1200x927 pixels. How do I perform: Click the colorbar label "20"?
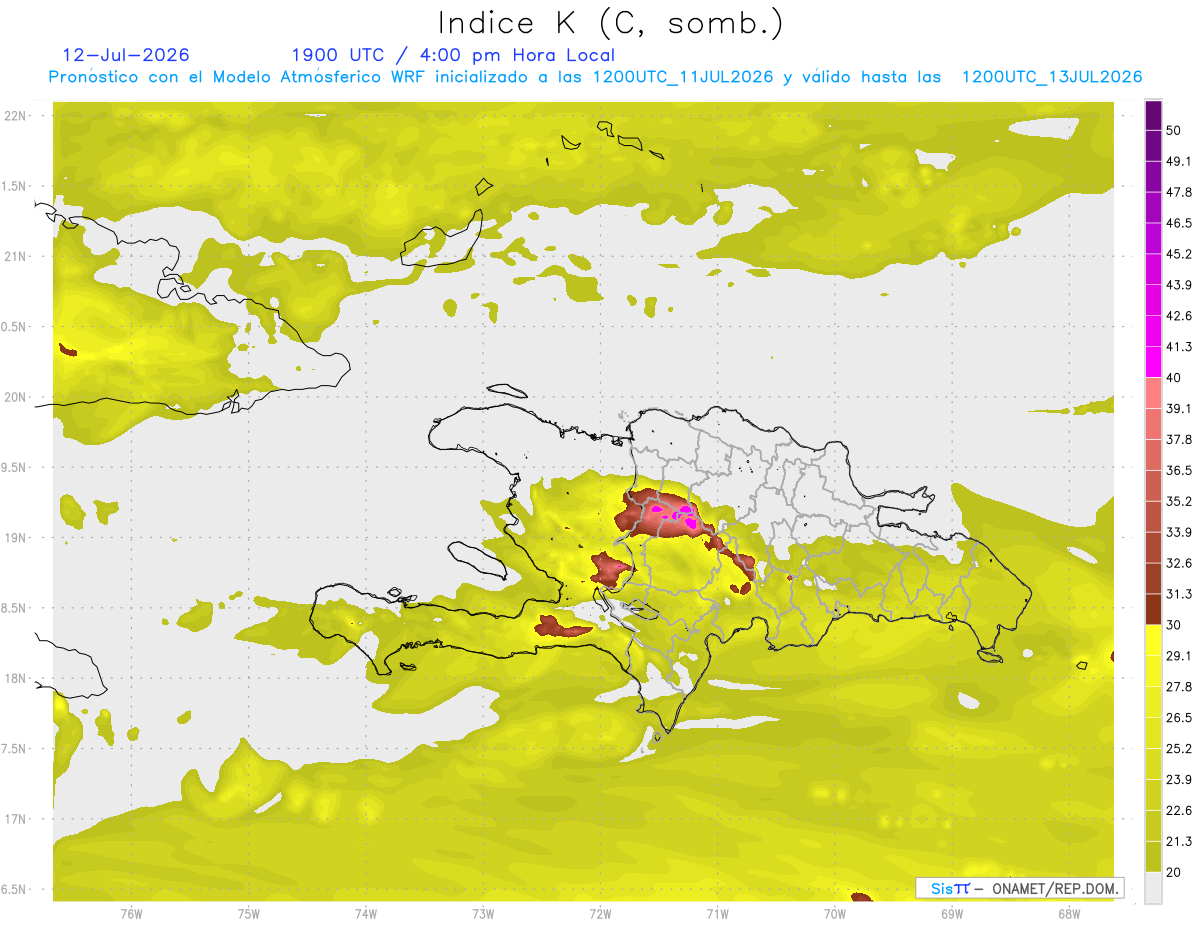(1175, 871)
